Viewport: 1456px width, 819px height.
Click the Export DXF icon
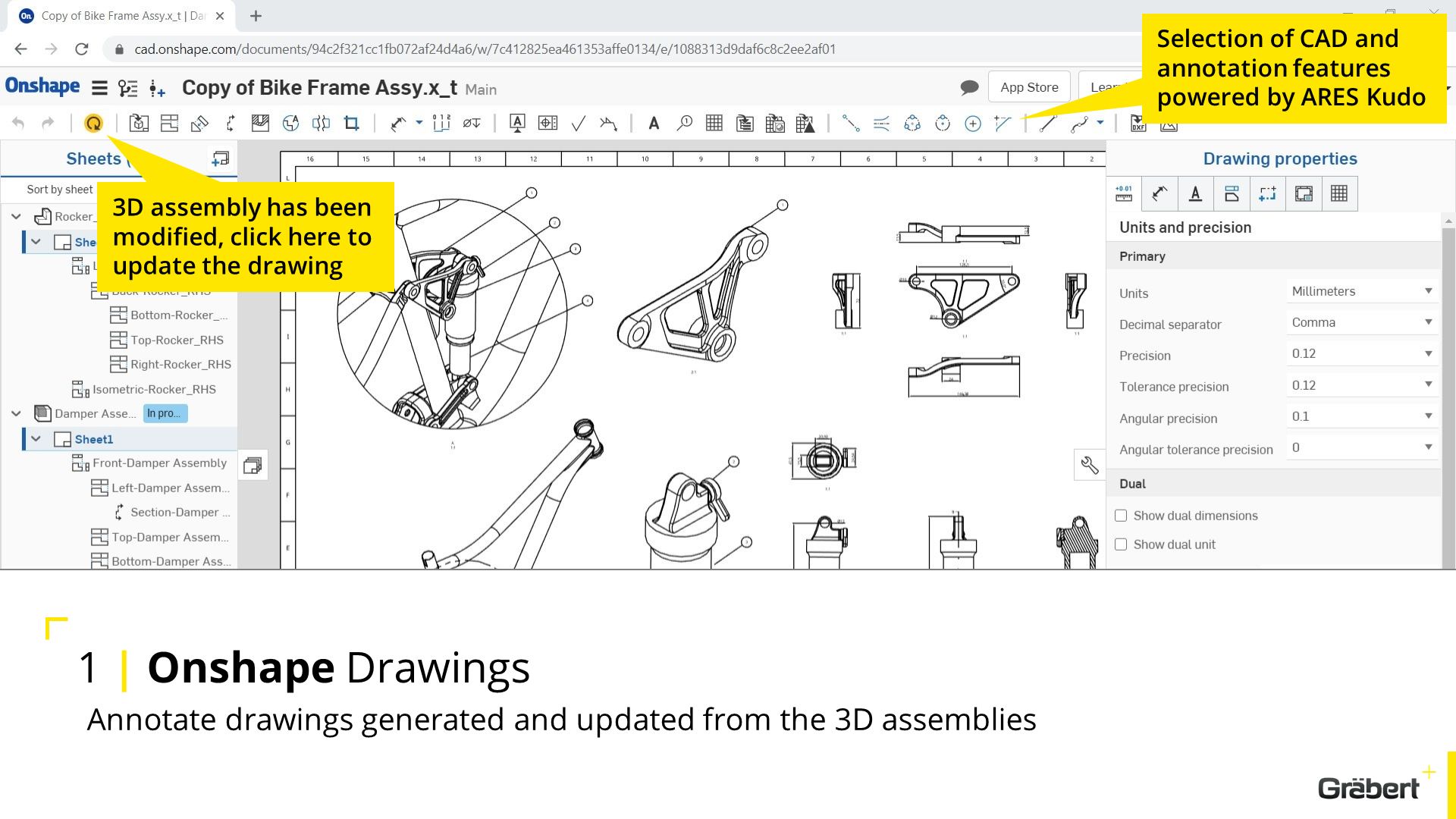tap(1137, 123)
